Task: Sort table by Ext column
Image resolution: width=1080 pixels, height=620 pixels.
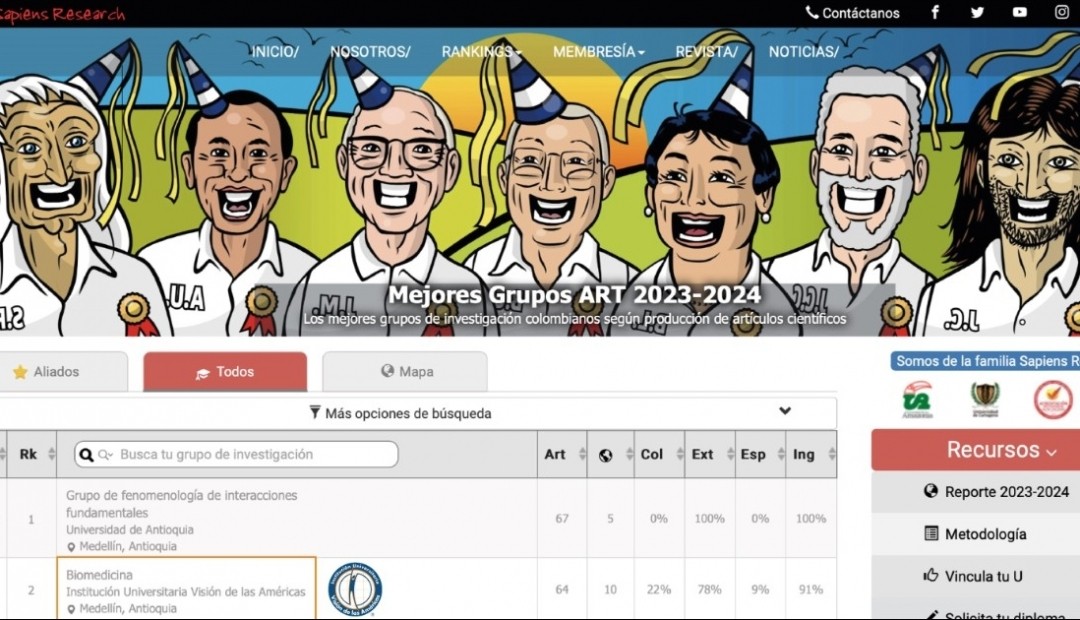Action: pos(709,454)
